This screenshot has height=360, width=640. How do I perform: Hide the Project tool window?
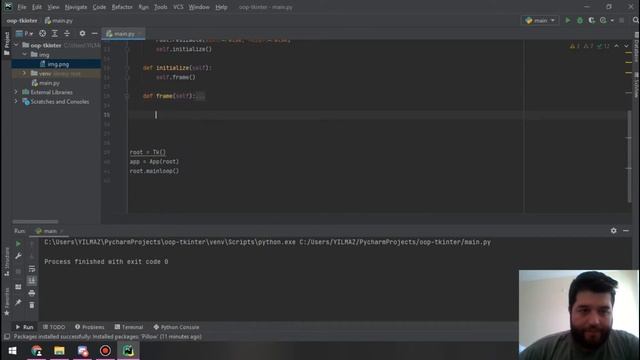[95, 33]
